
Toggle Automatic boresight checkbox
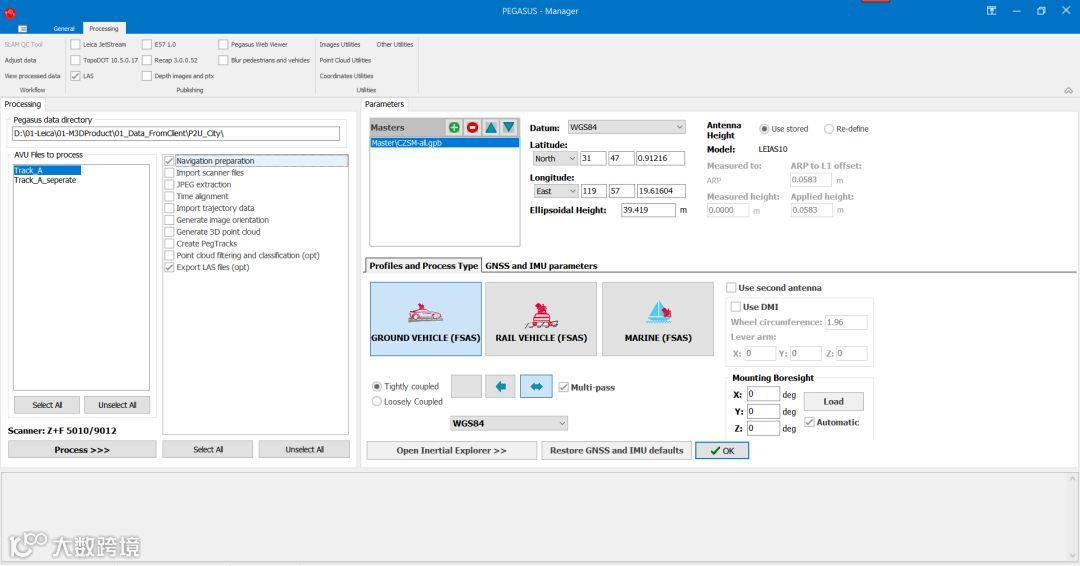pos(809,422)
